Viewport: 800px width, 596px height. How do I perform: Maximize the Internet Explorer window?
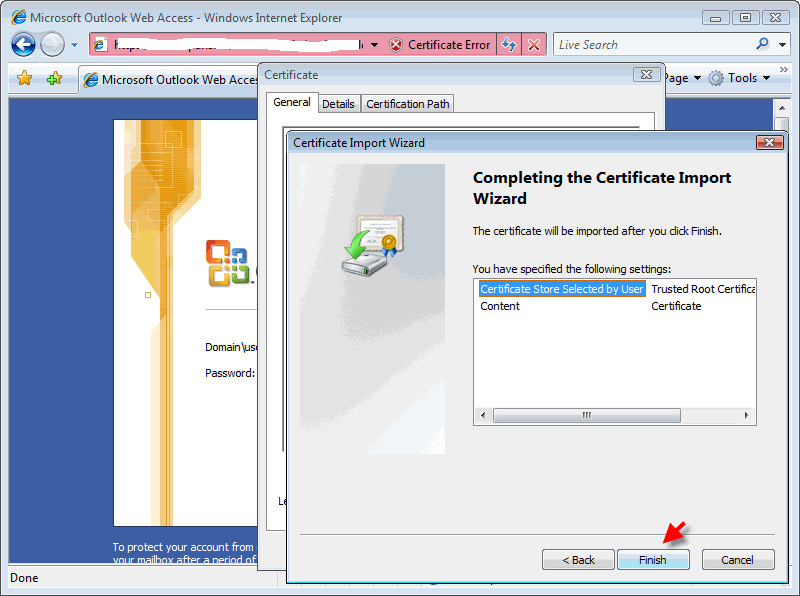[x=745, y=18]
